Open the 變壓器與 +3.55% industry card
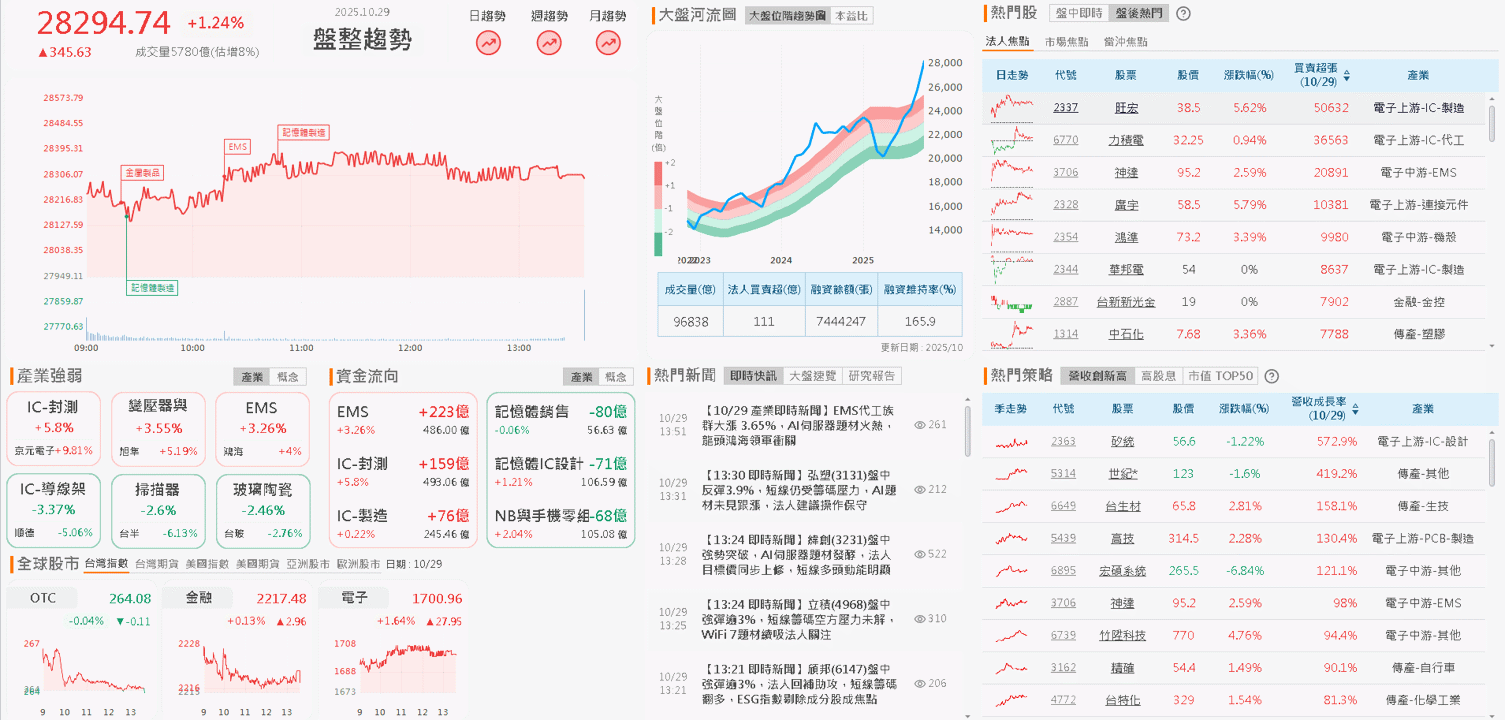1505x720 pixels. click(x=158, y=427)
